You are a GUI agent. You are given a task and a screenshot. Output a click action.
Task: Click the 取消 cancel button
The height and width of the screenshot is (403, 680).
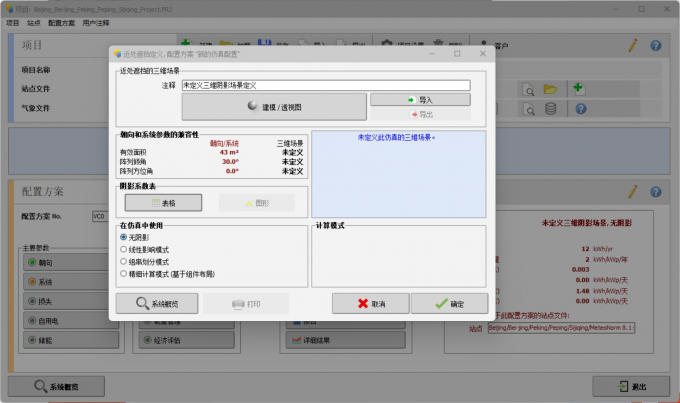tap(371, 304)
